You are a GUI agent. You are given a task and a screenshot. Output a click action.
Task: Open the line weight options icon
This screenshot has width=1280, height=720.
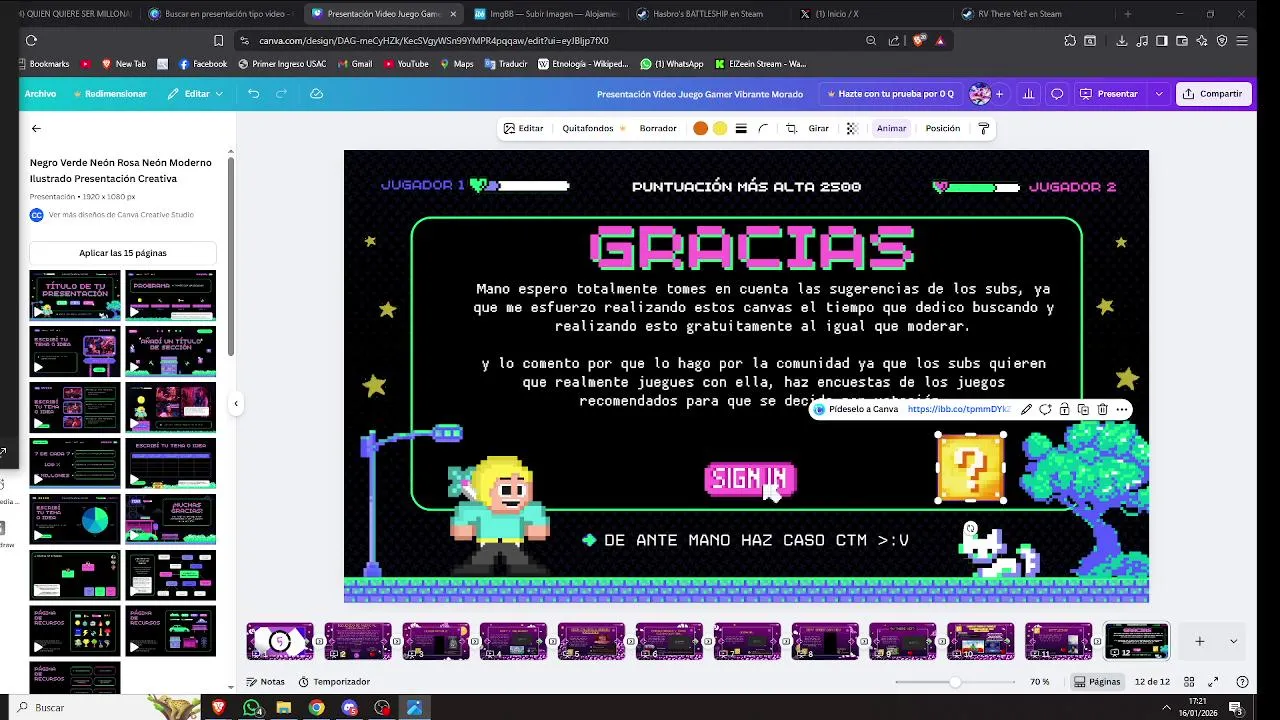click(741, 128)
